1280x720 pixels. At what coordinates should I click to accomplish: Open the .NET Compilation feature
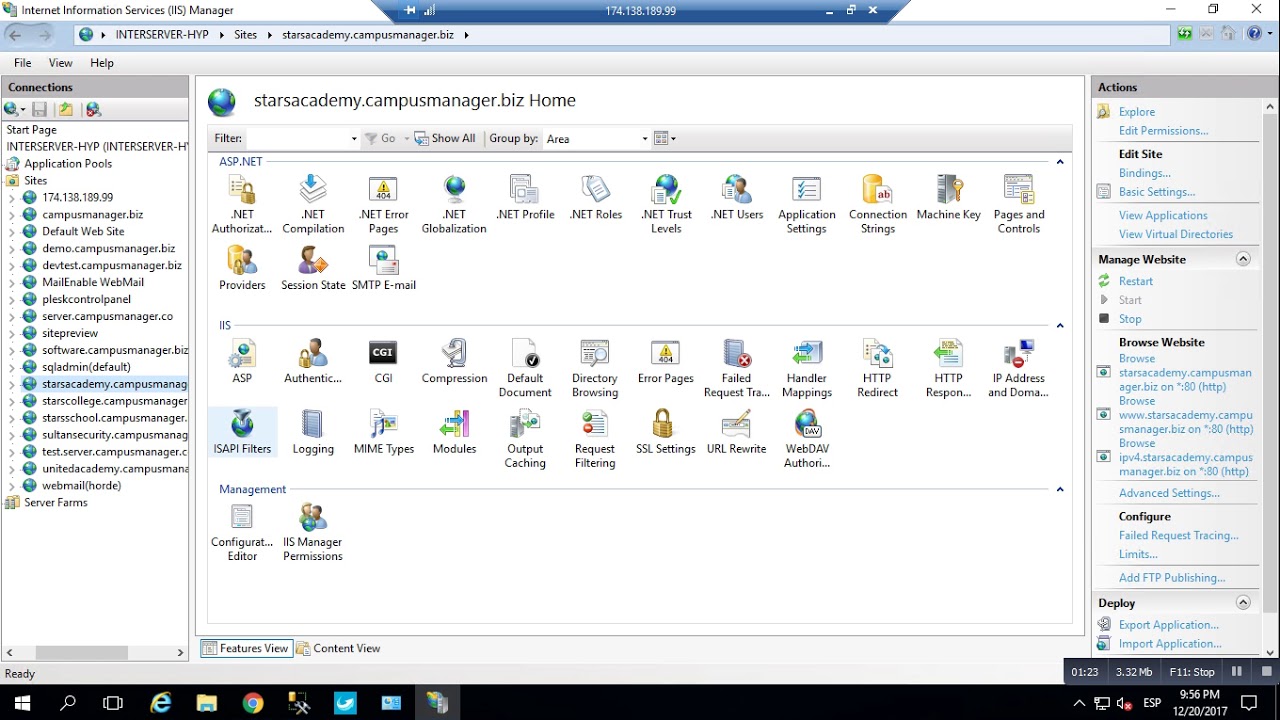tap(313, 204)
